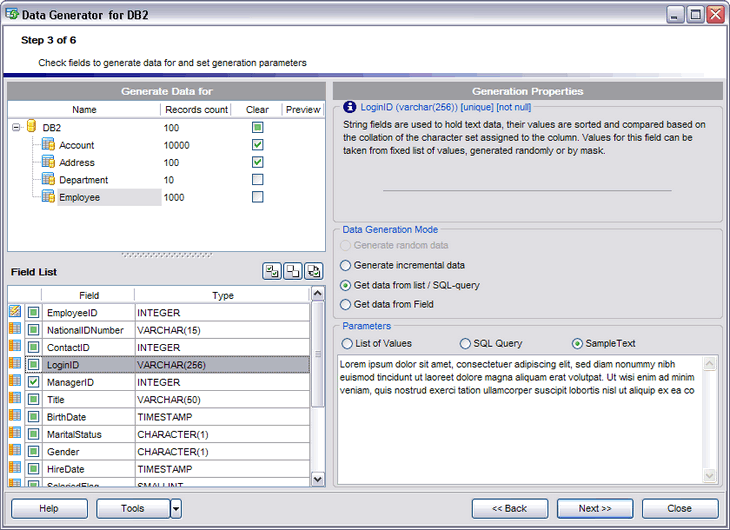Click the EmployeeID key field icon
The width and height of the screenshot is (730, 530).
pos(15,312)
